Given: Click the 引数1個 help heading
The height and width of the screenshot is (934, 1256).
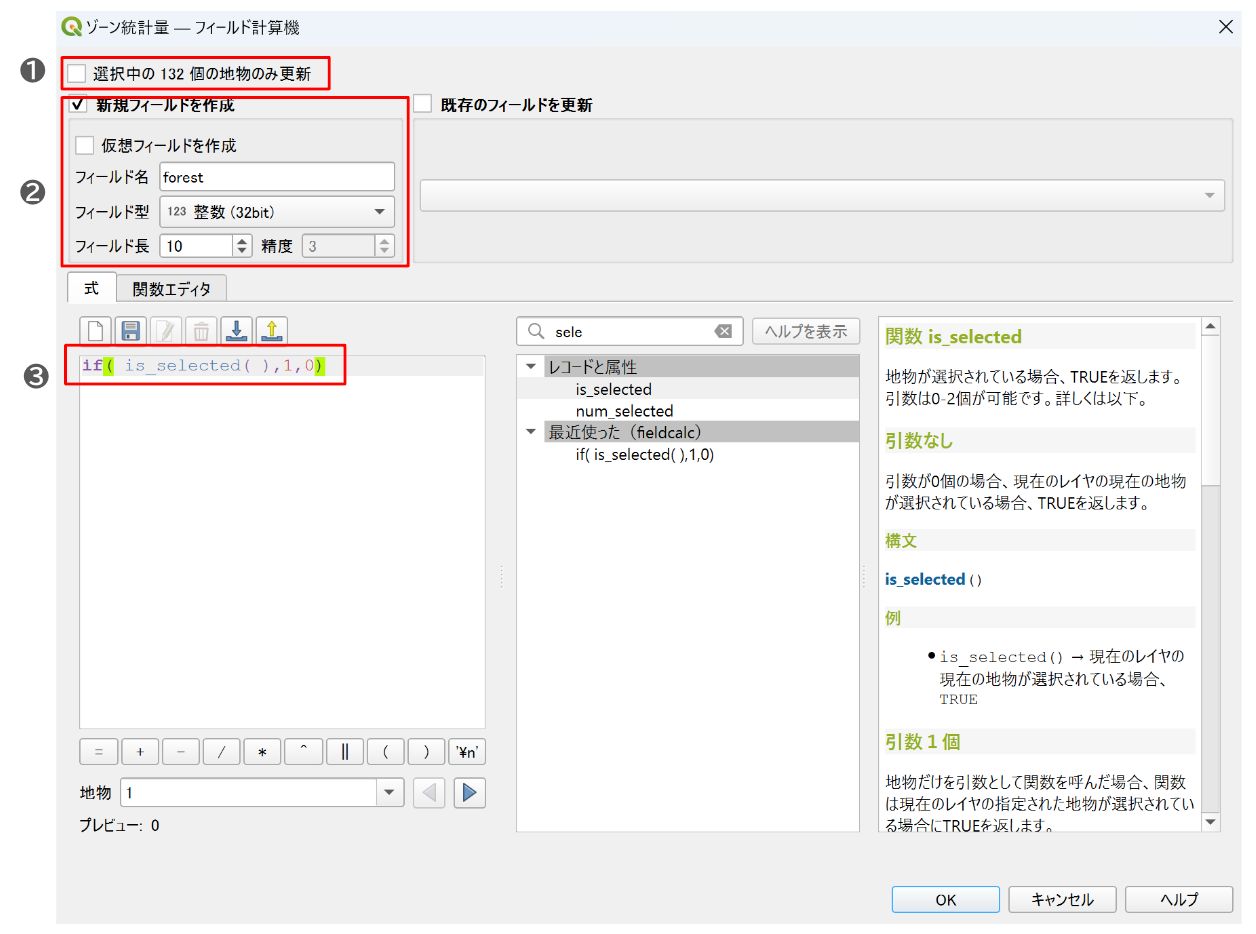Looking at the screenshot, I should [922, 742].
